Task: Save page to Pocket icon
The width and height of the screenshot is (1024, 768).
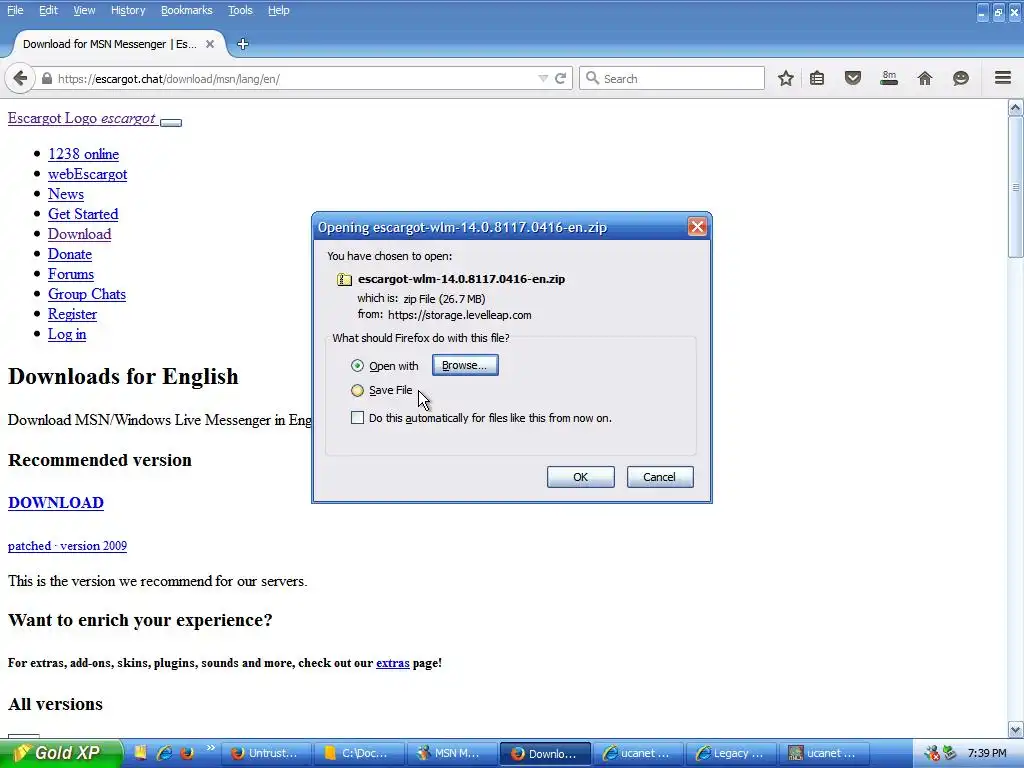Action: coord(852,78)
